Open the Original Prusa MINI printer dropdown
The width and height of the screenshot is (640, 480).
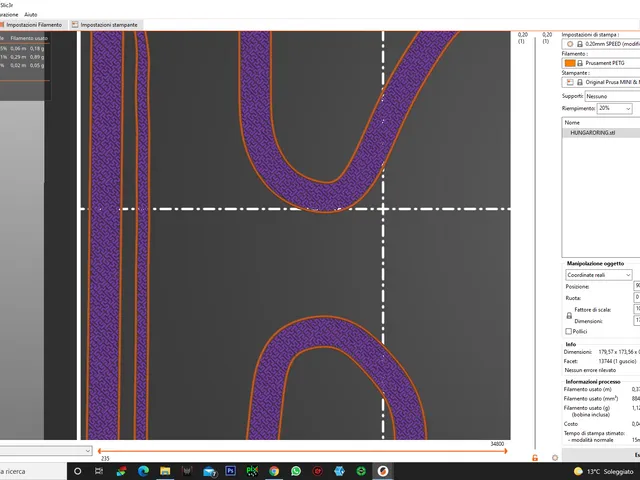601,82
